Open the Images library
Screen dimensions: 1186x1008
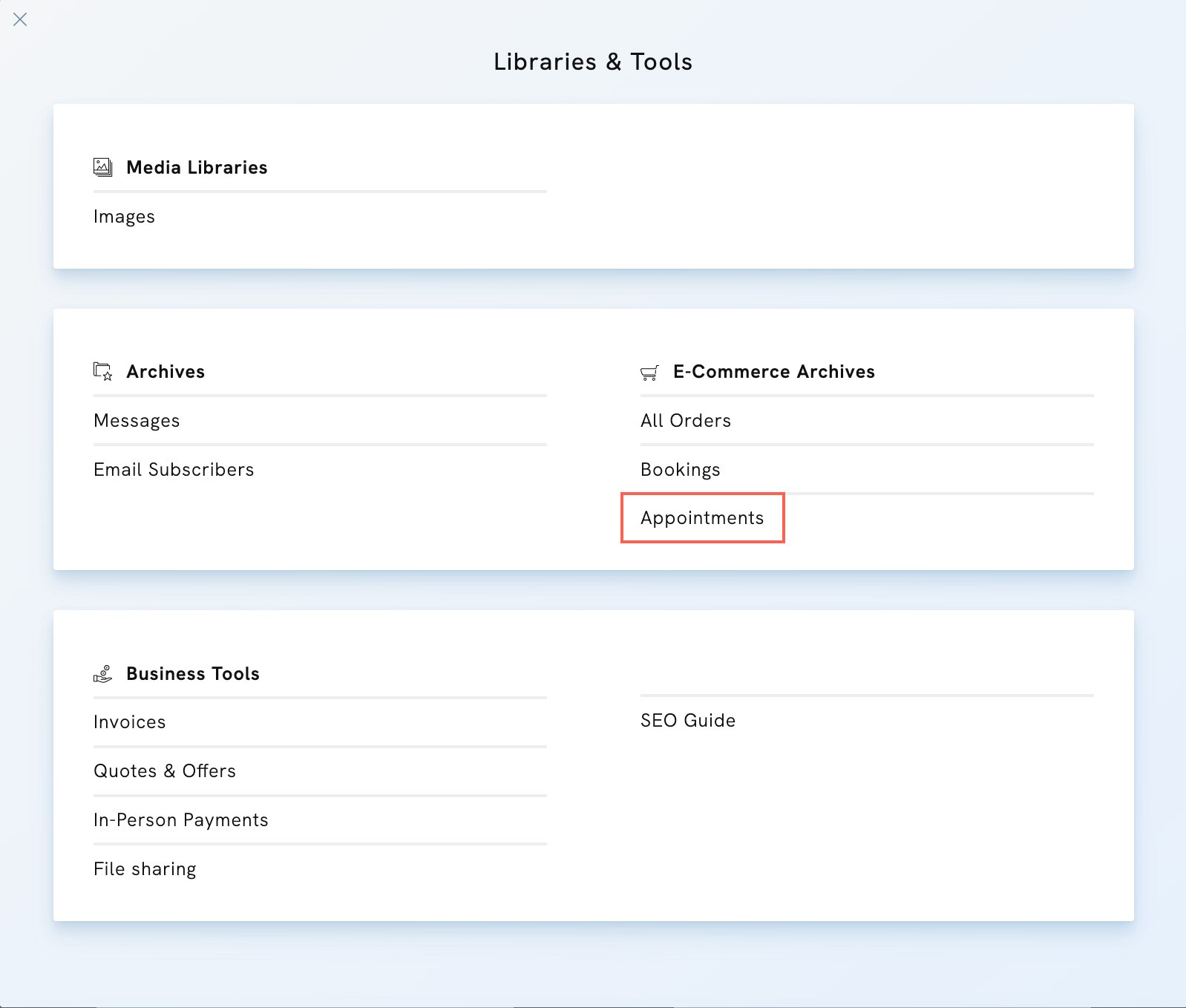point(124,217)
